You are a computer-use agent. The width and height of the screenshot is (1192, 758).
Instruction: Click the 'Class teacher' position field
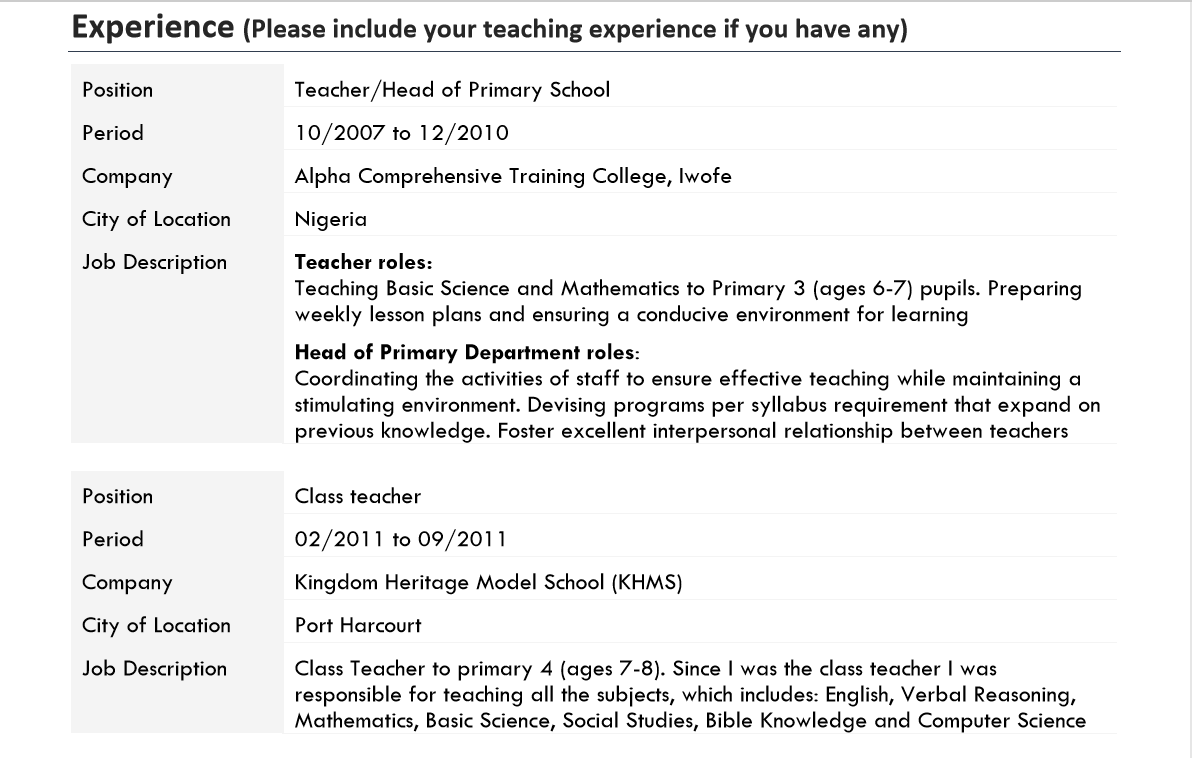(358, 496)
